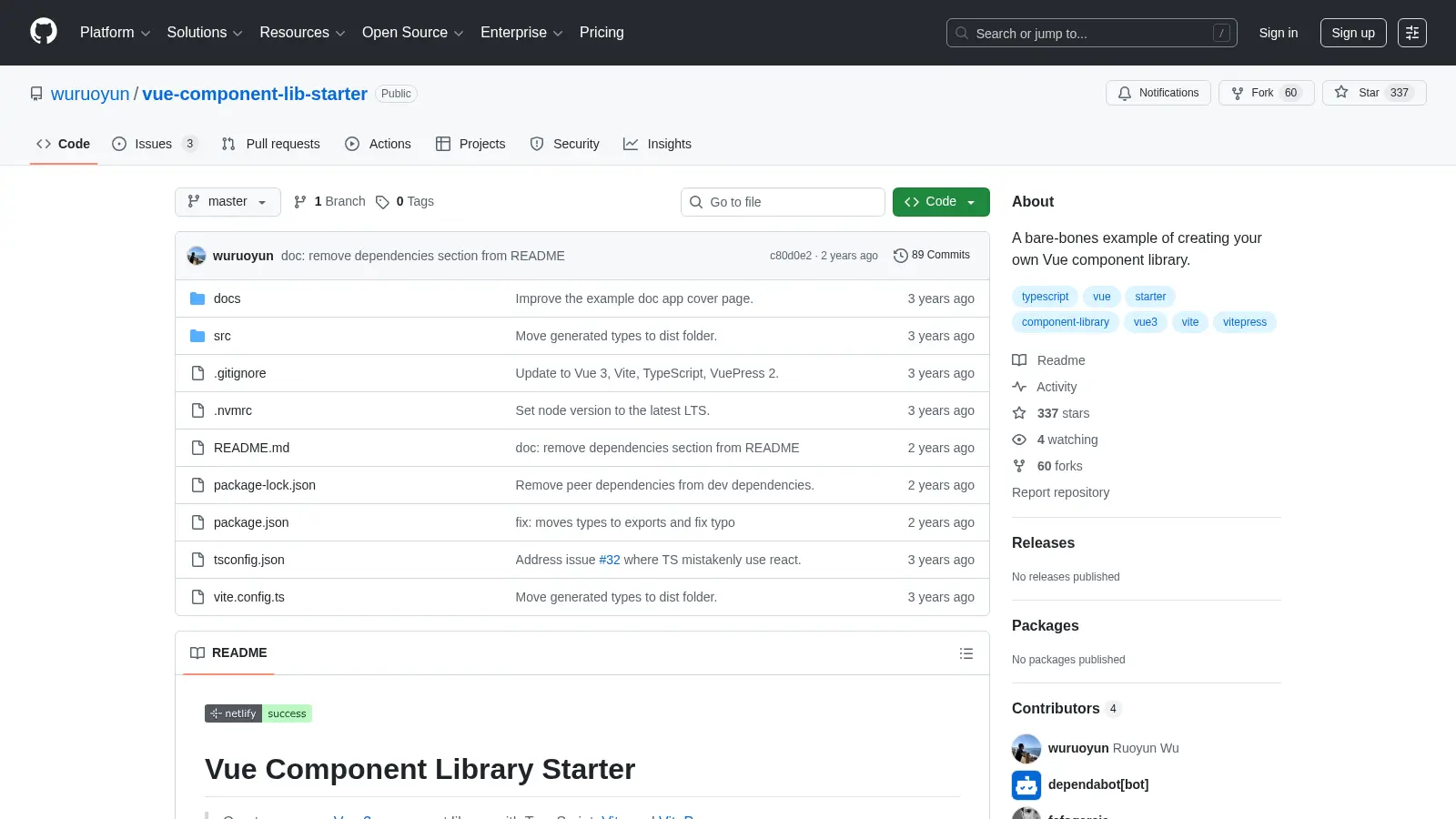This screenshot has width=1456, height=819.
Task: Select the README tab header
Action: [x=228, y=652]
